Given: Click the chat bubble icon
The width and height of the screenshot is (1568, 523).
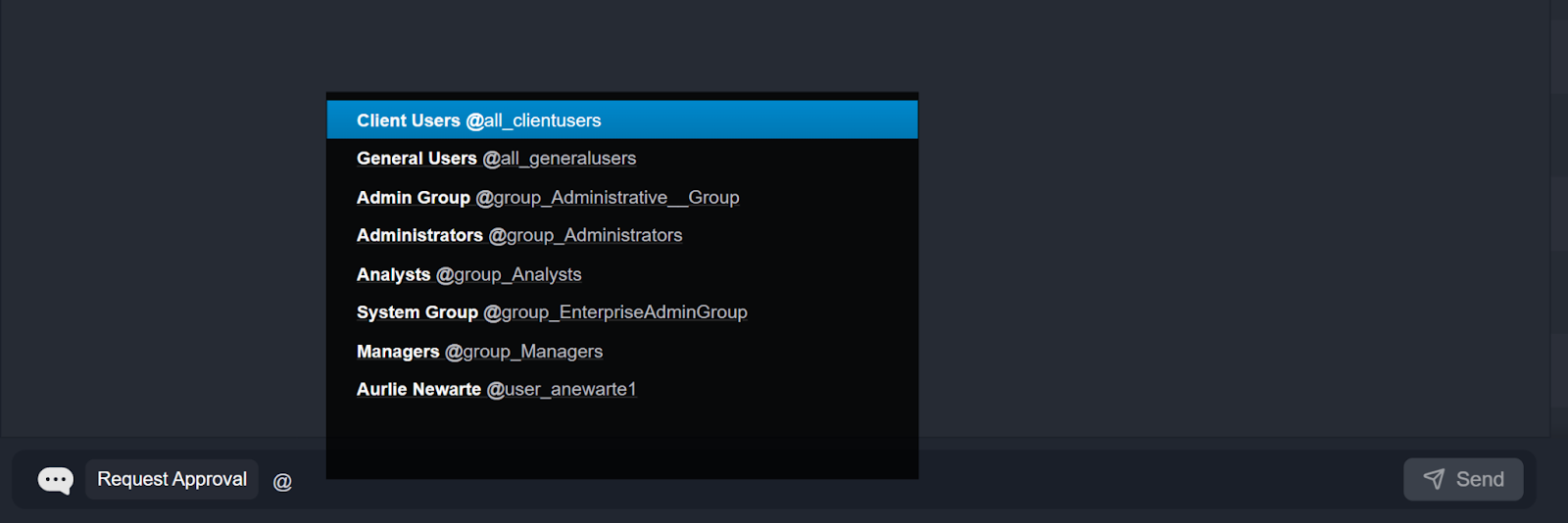Looking at the screenshot, I should pyautogui.click(x=55, y=480).
